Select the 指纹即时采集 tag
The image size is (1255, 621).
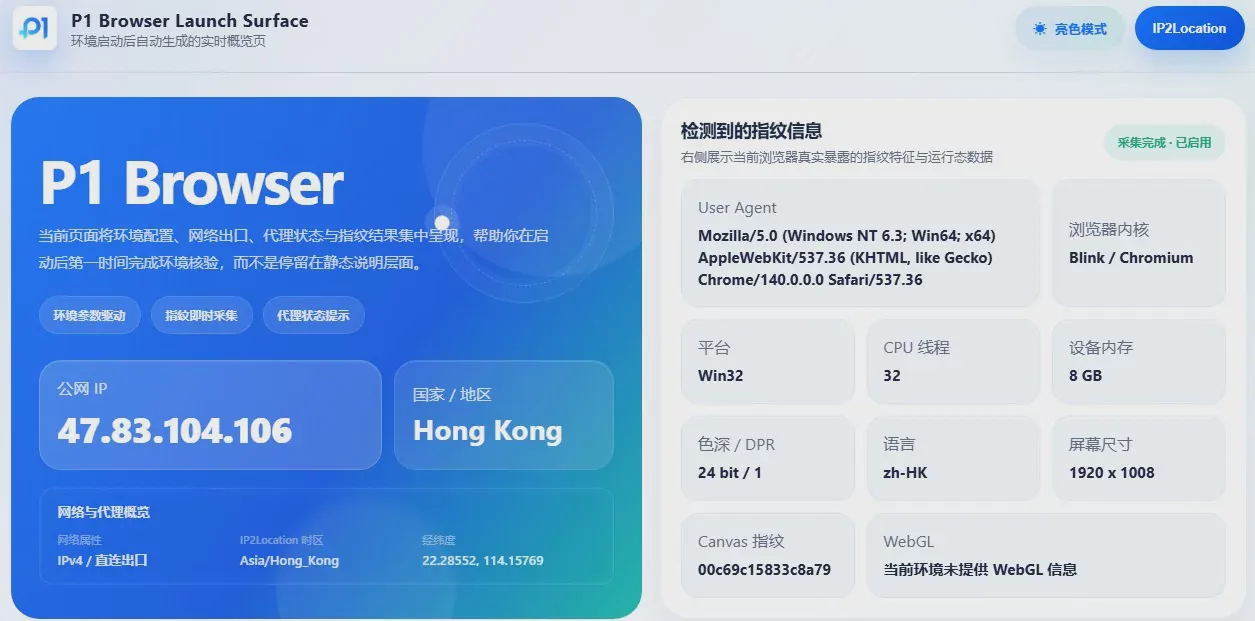pos(202,315)
